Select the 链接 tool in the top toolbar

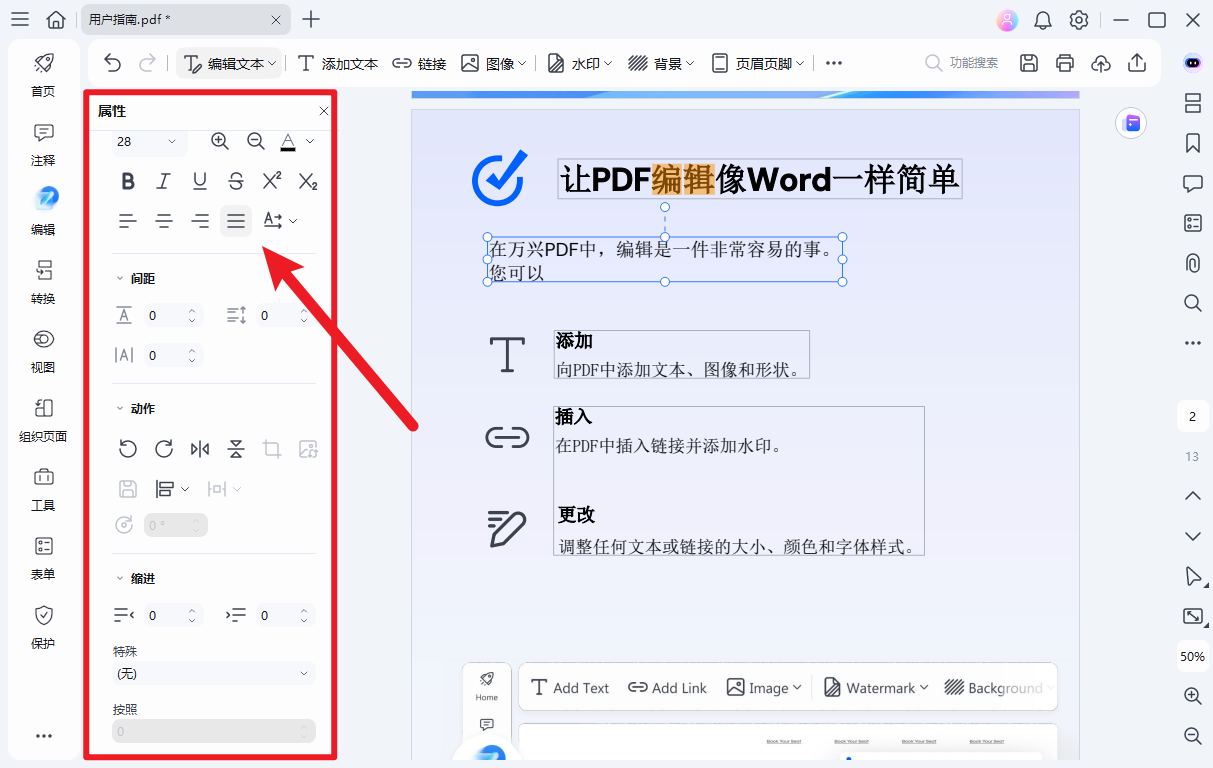(x=419, y=62)
